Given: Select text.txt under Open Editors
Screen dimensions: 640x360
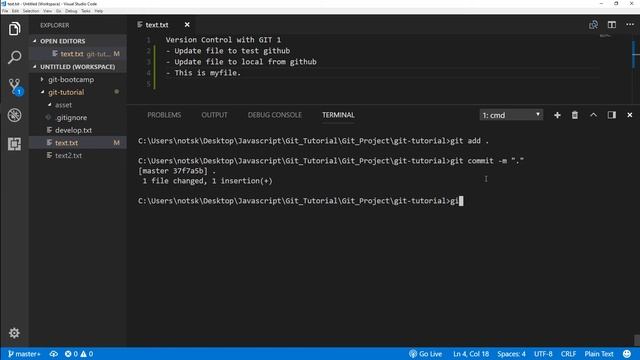Looking at the screenshot, I should pyautogui.click(x=78, y=53).
